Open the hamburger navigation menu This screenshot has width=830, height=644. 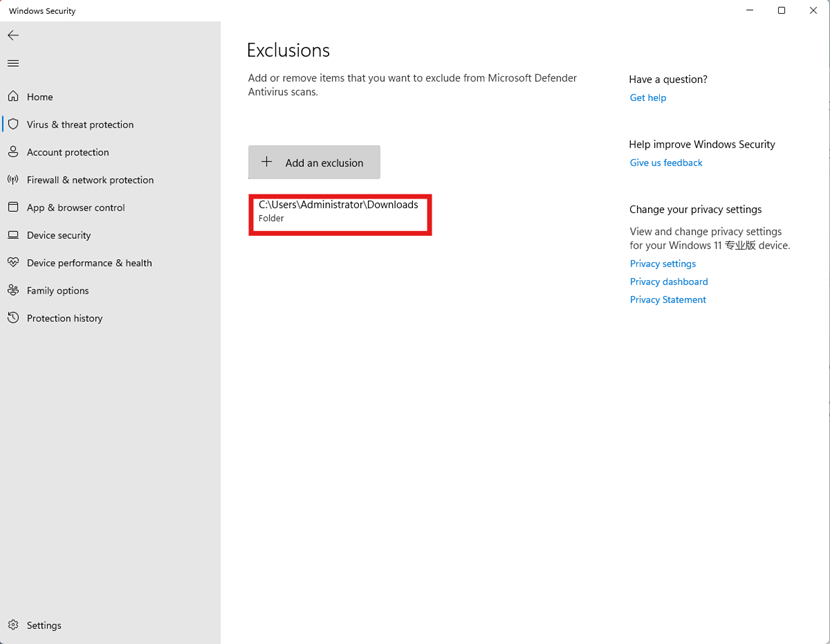[13, 64]
